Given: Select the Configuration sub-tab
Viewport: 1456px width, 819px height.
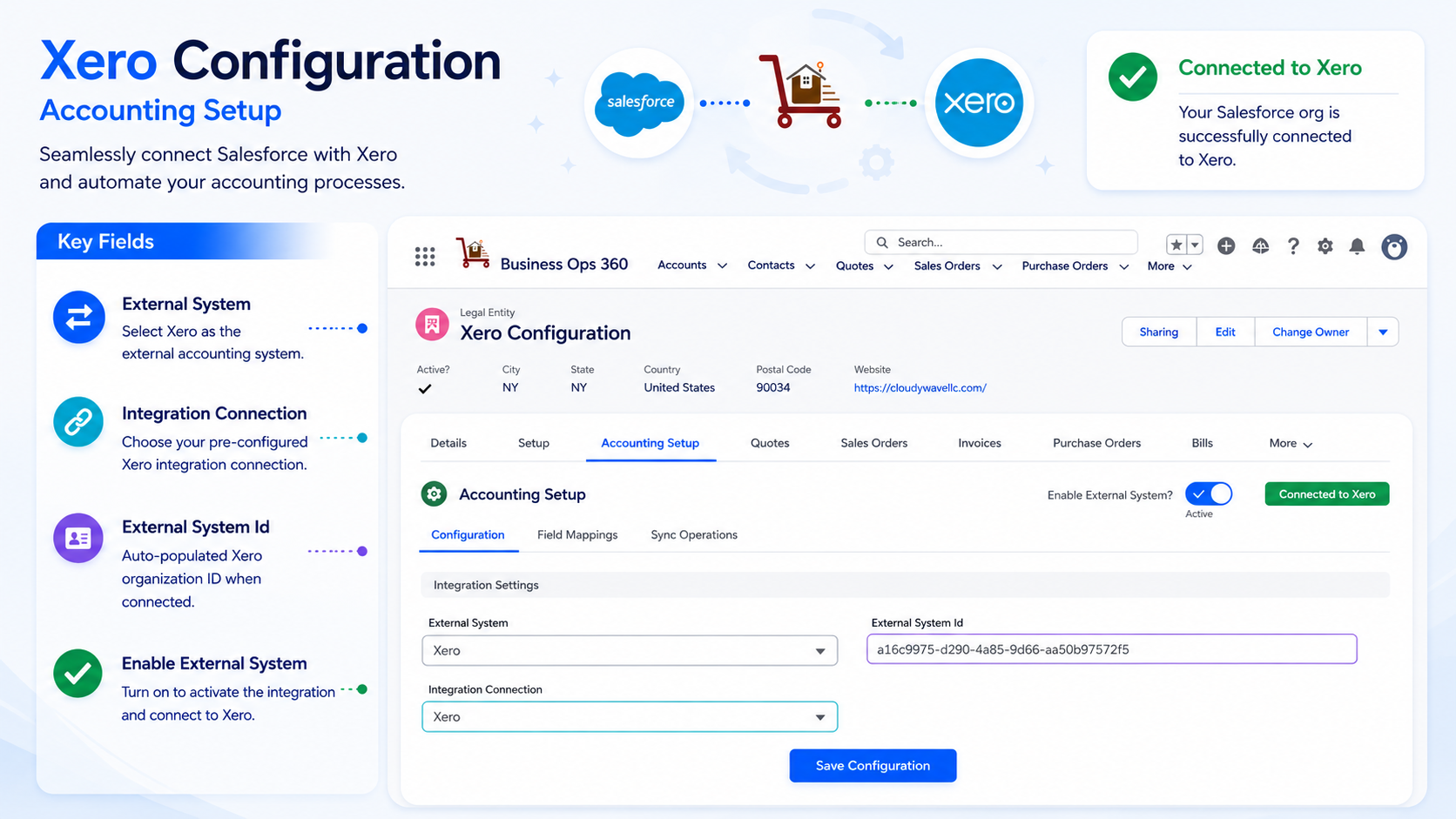Looking at the screenshot, I should (x=468, y=534).
